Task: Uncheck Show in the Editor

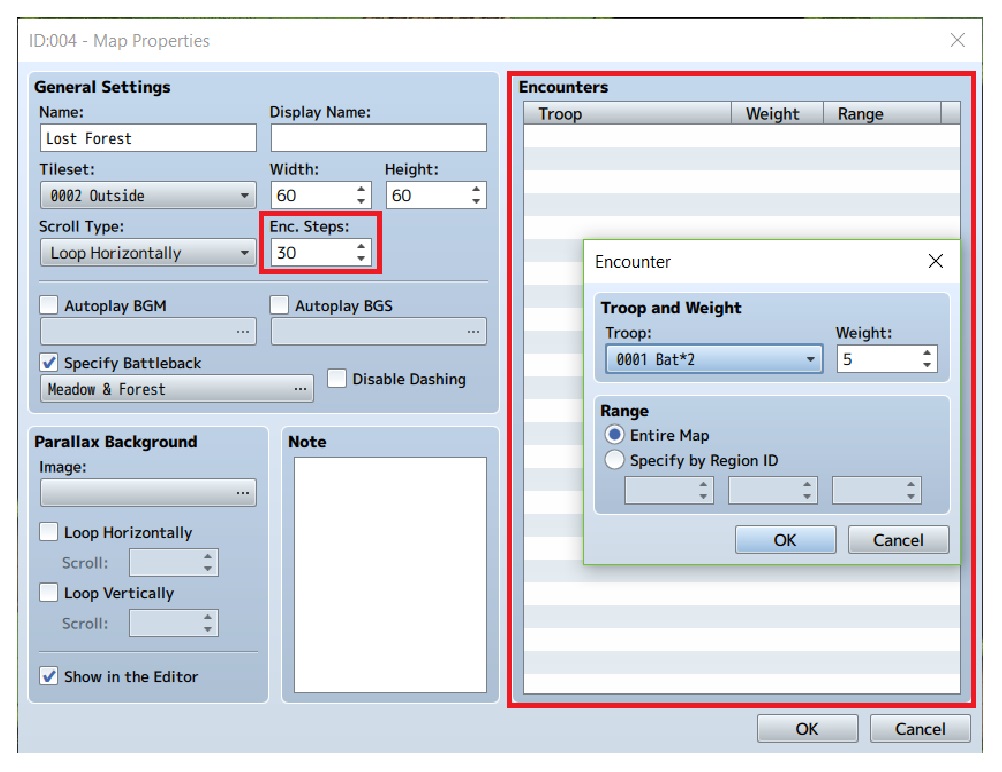Action: coord(49,676)
